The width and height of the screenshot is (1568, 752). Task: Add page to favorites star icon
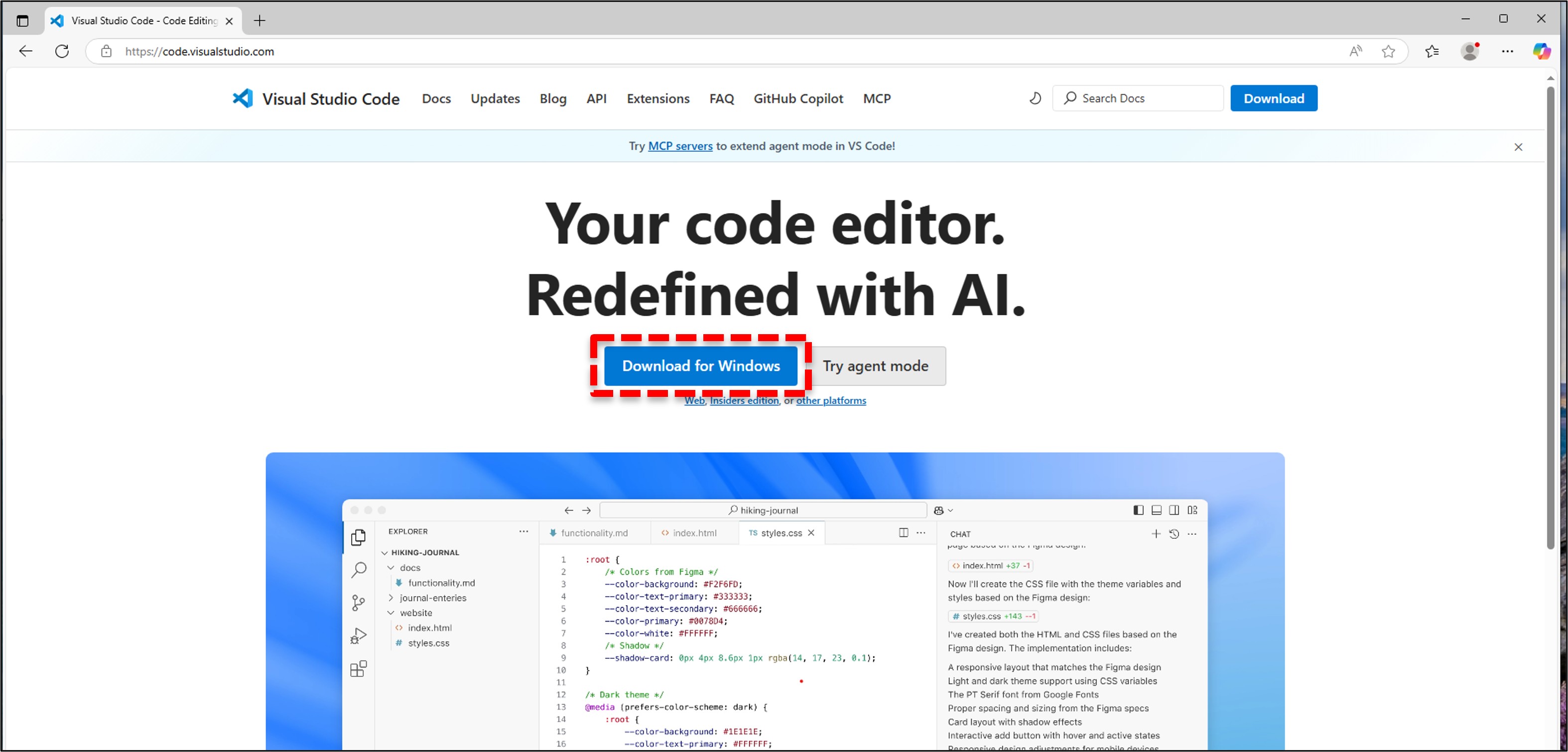coord(1388,51)
